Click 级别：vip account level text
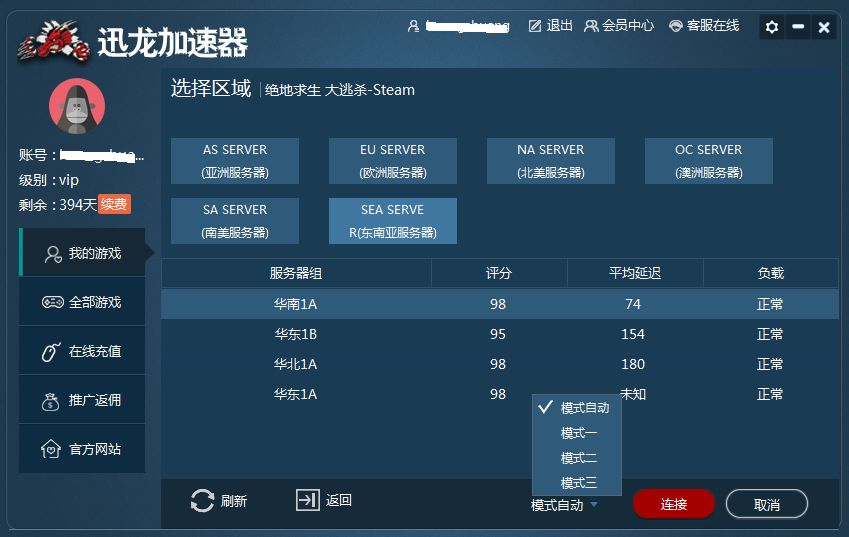Image resolution: width=849 pixels, height=537 pixels. [x=49, y=180]
